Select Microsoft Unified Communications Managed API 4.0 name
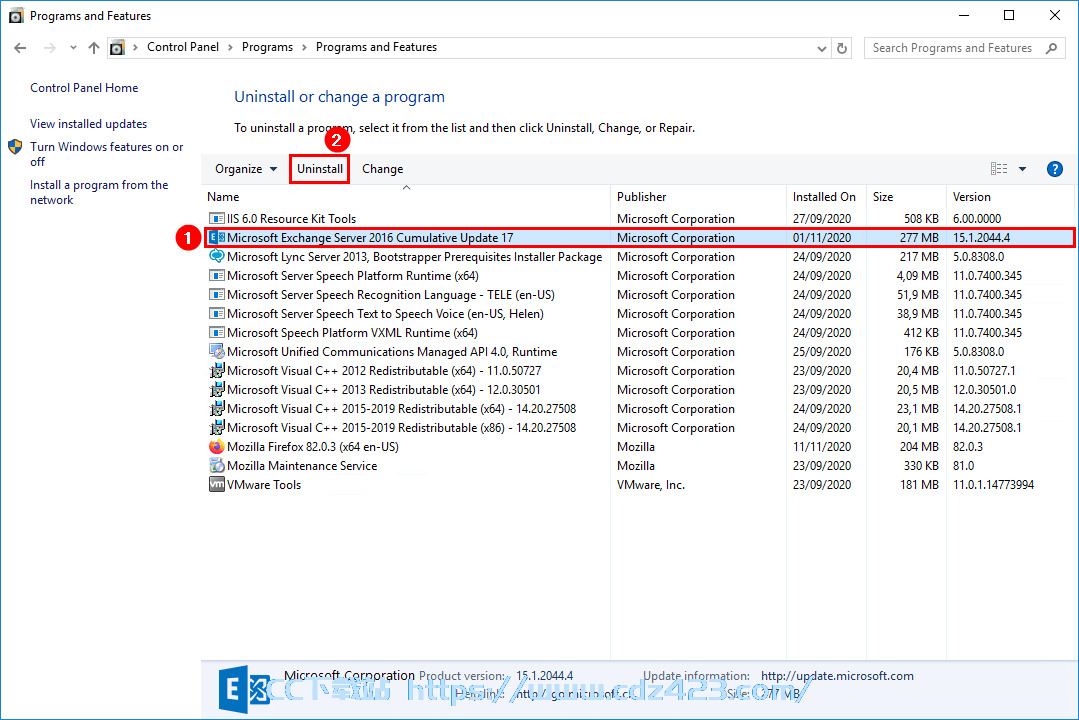Screen dimensions: 1079x720 392,352
